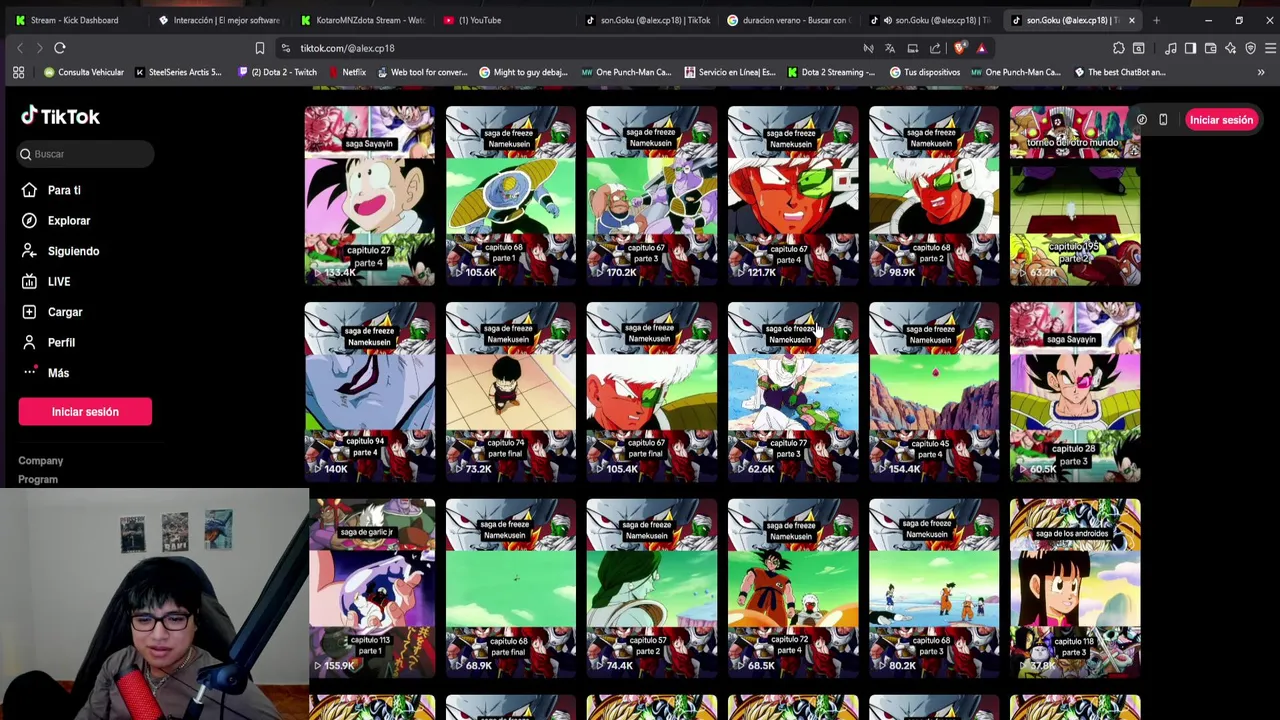Open the Netflix bookmark
This screenshot has width=1280, height=720.
(347, 72)
